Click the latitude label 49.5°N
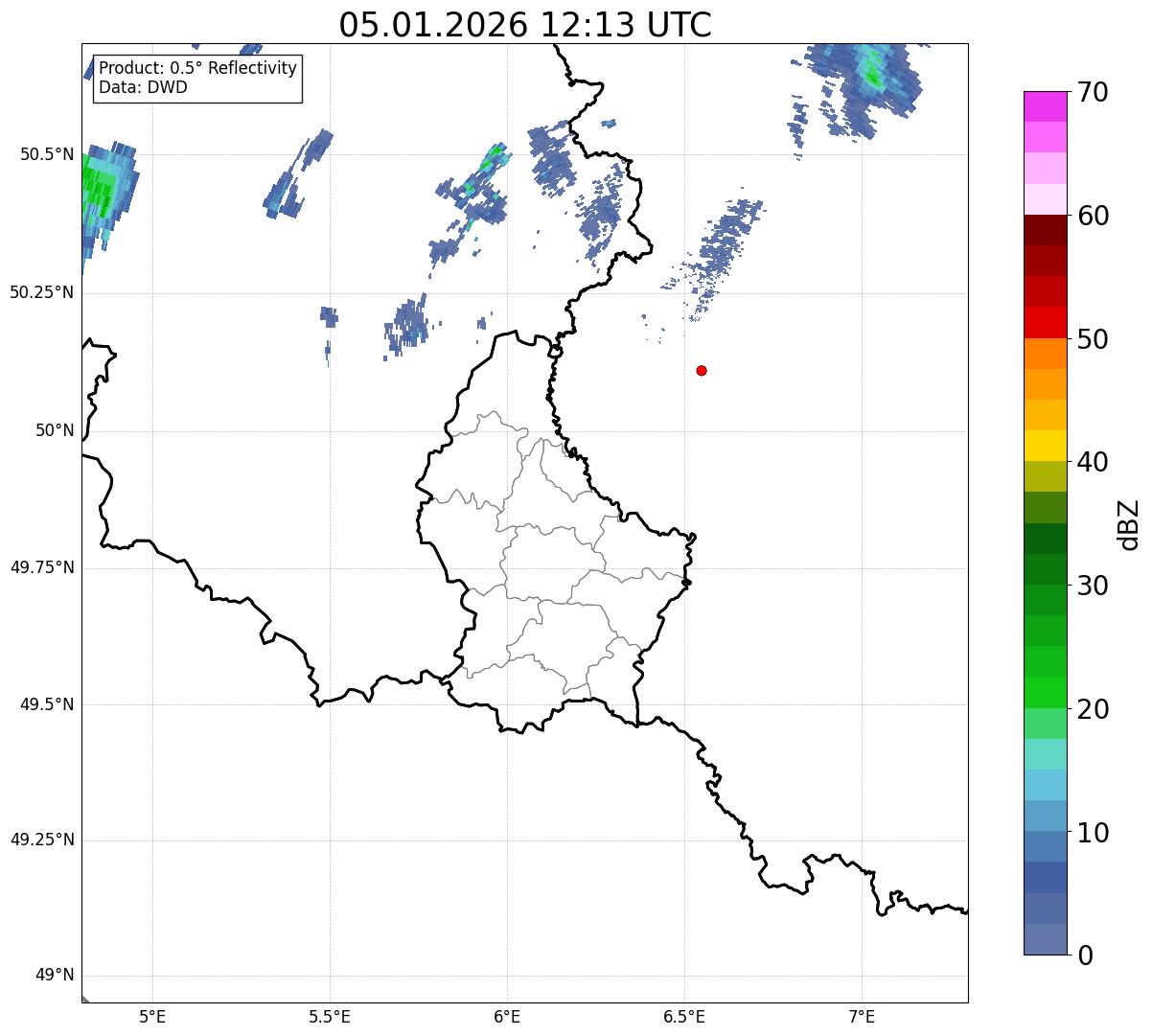Viewport: 1152px width, 1036px height. (x=46, y=704)
